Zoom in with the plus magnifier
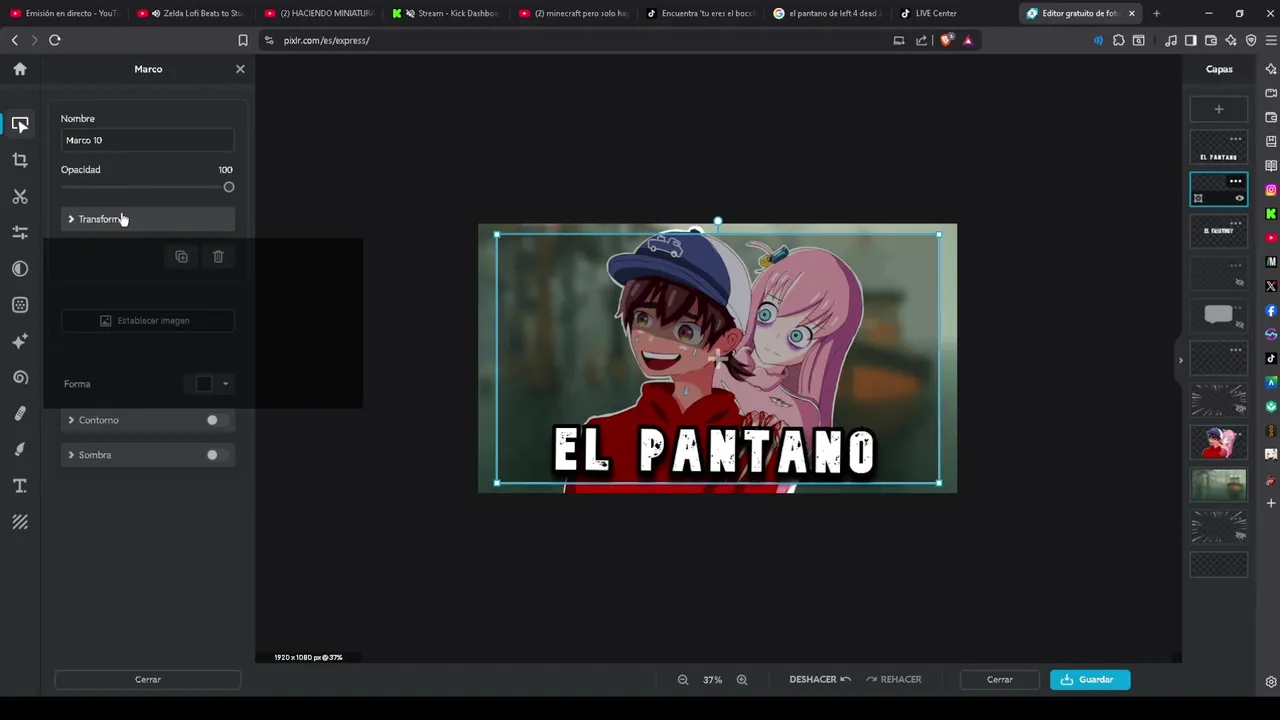The width and height of the screenshot is (1280, 720). click(x=742, y=680)
